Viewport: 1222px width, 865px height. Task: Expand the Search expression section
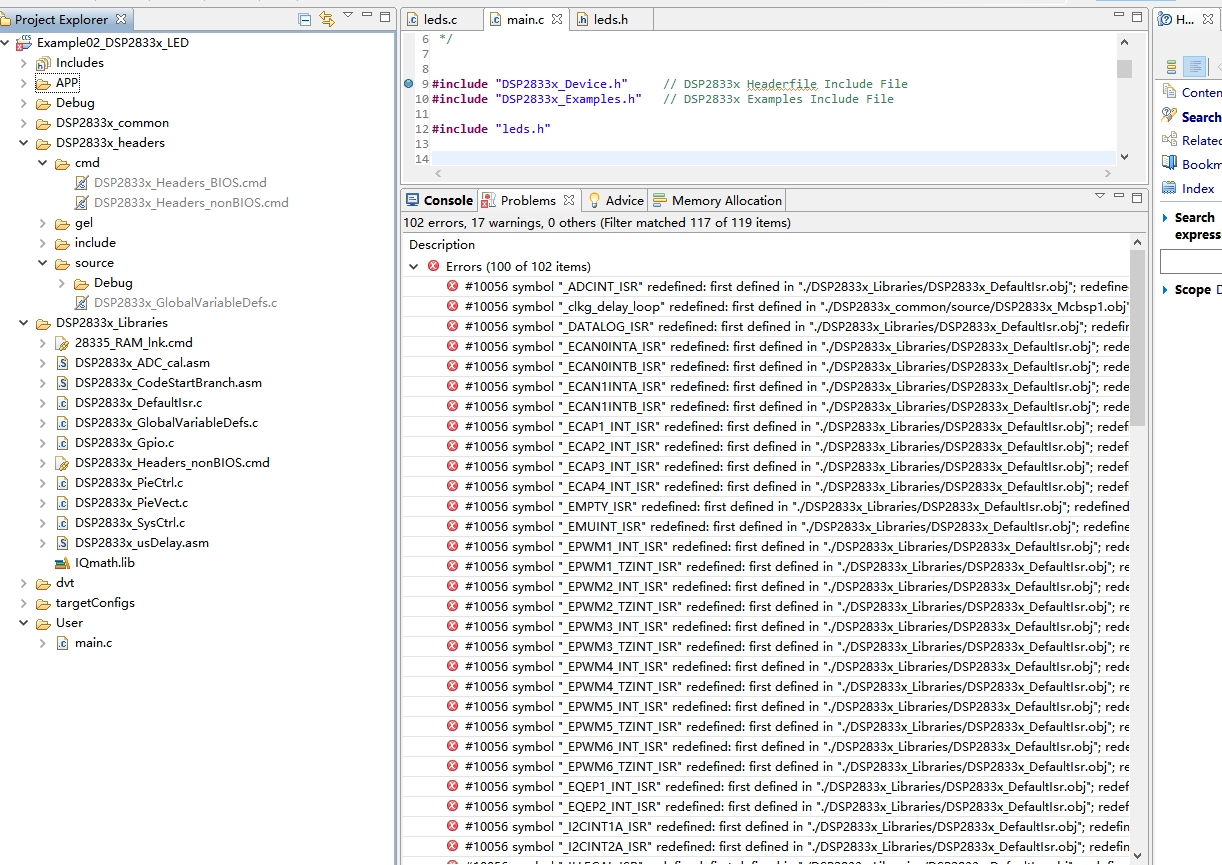coord(1166,218)
